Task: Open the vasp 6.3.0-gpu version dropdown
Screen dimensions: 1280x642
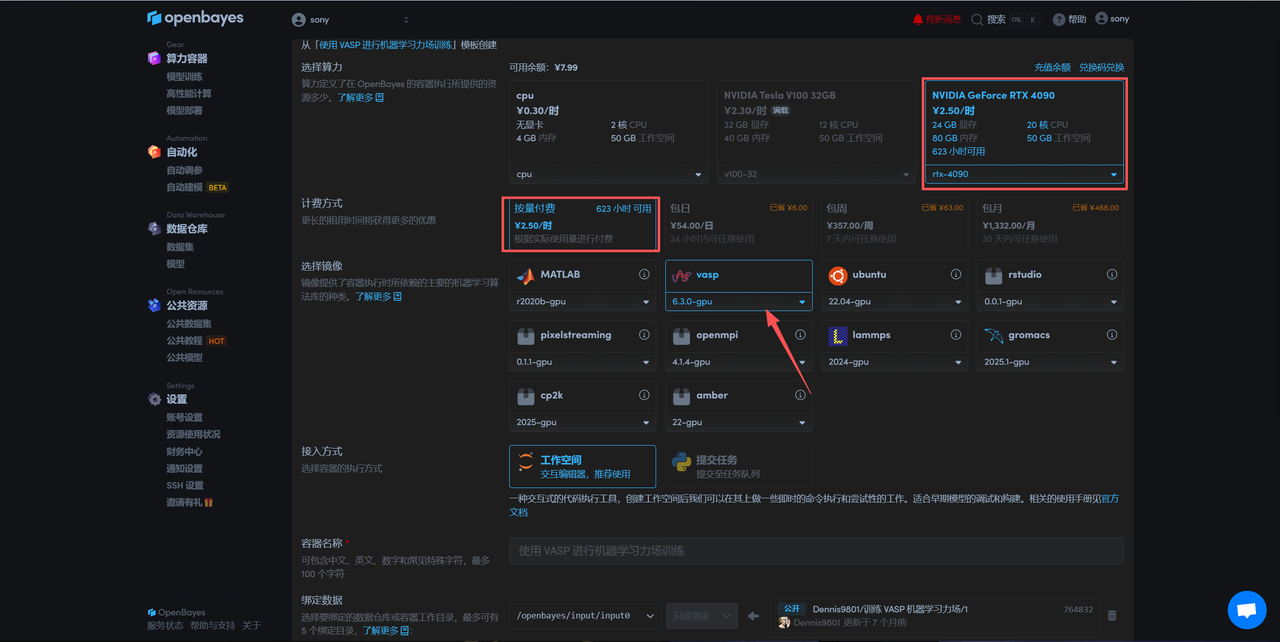Action: click(x=738, y=301)
